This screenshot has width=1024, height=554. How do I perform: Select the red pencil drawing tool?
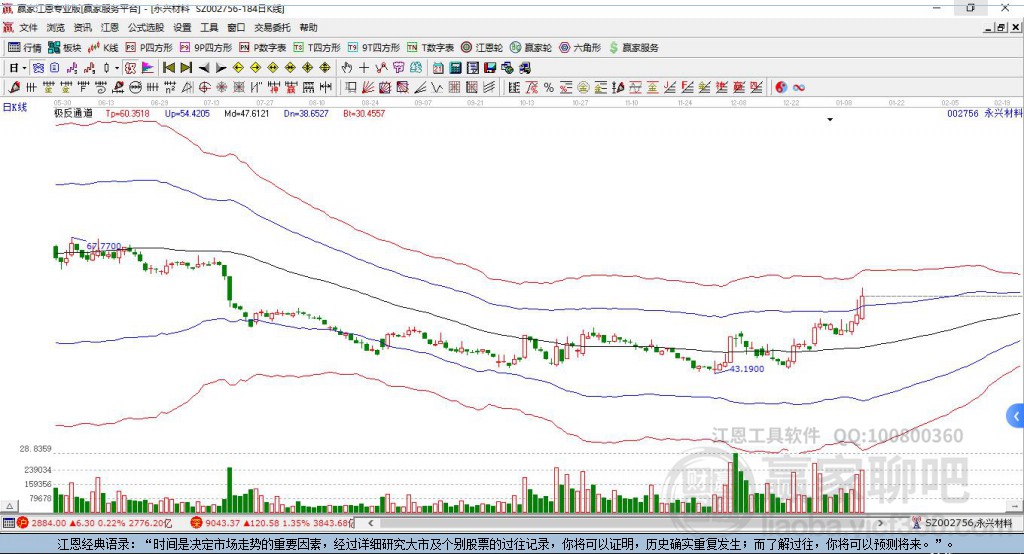[x=14, y=88]
